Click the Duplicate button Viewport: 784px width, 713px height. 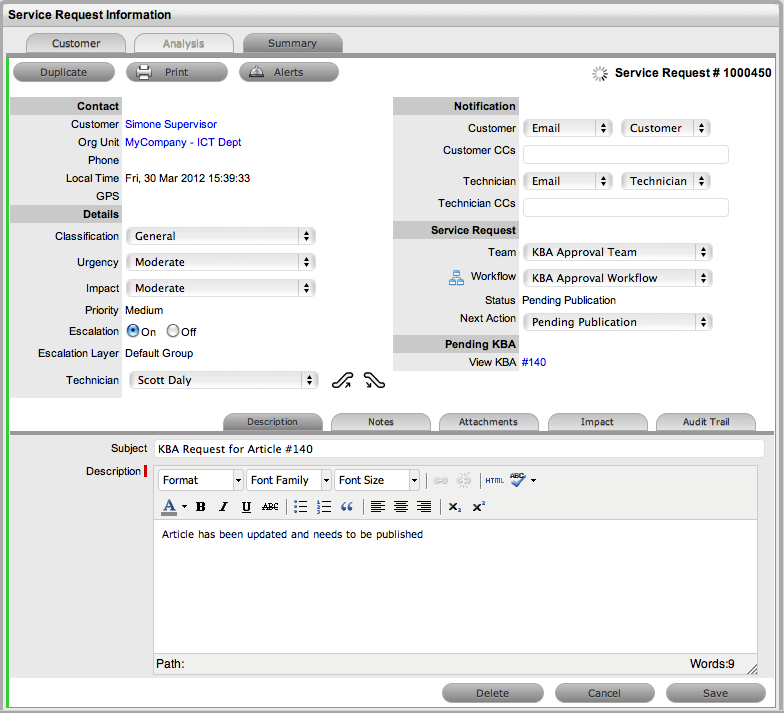tap(64, 72)
